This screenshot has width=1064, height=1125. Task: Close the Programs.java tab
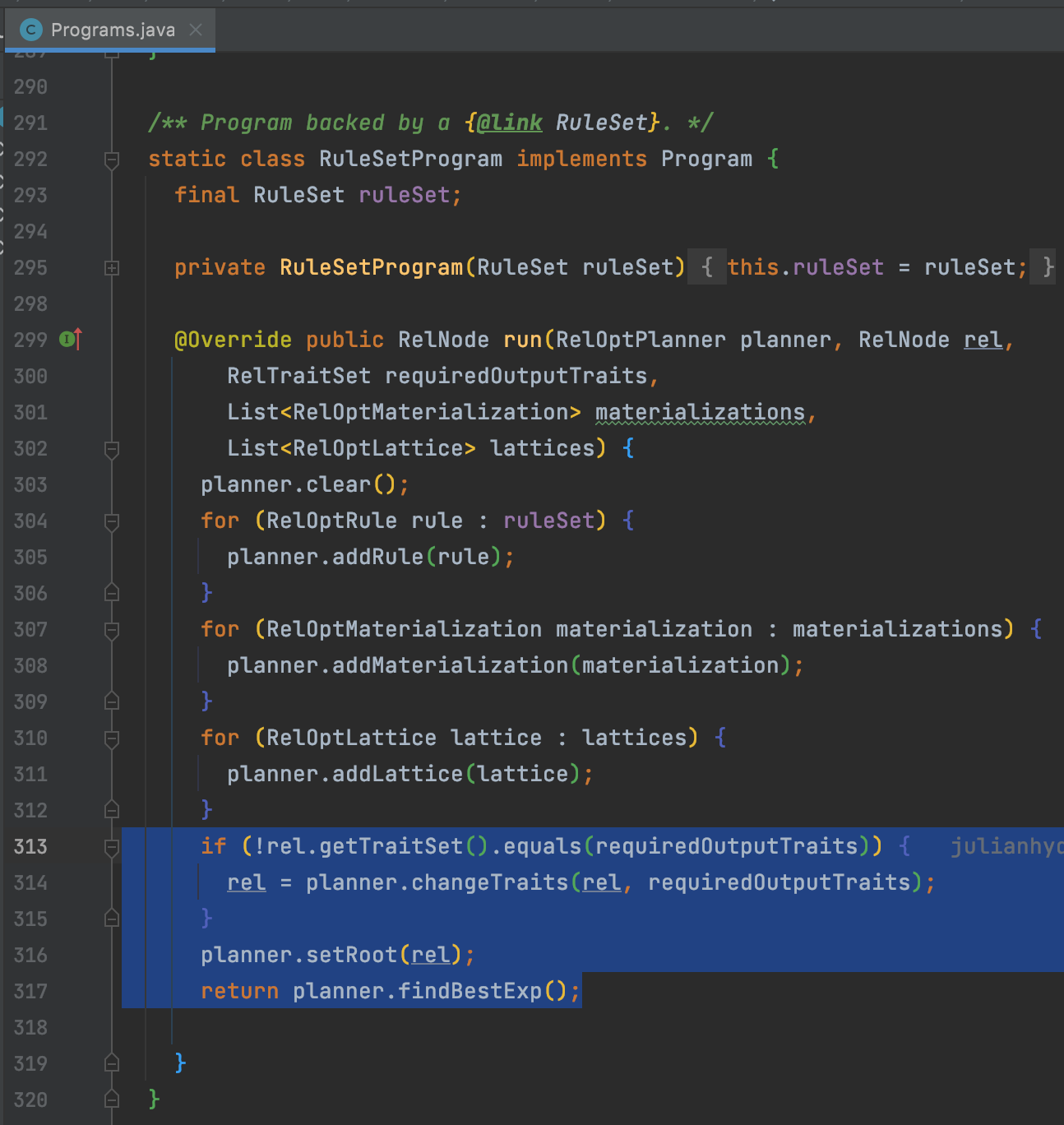tap(196, 30)
